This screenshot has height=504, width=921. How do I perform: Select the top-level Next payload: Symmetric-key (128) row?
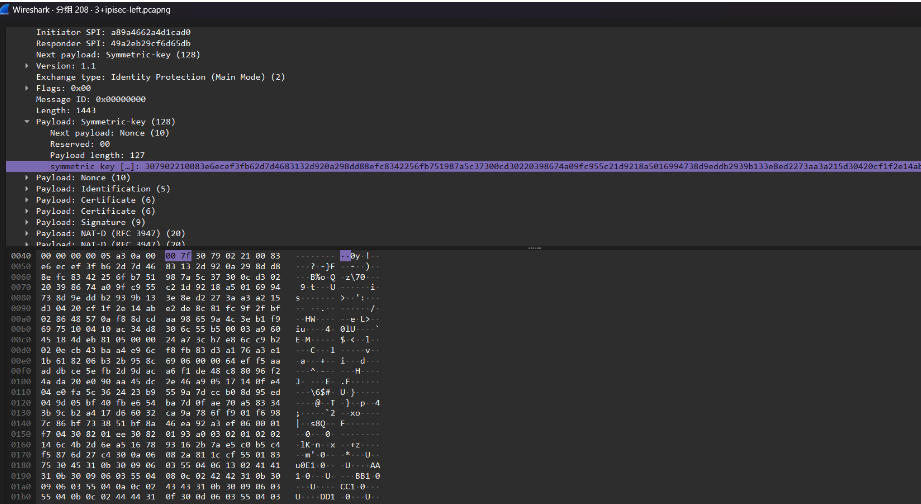(x=118, y=55)
